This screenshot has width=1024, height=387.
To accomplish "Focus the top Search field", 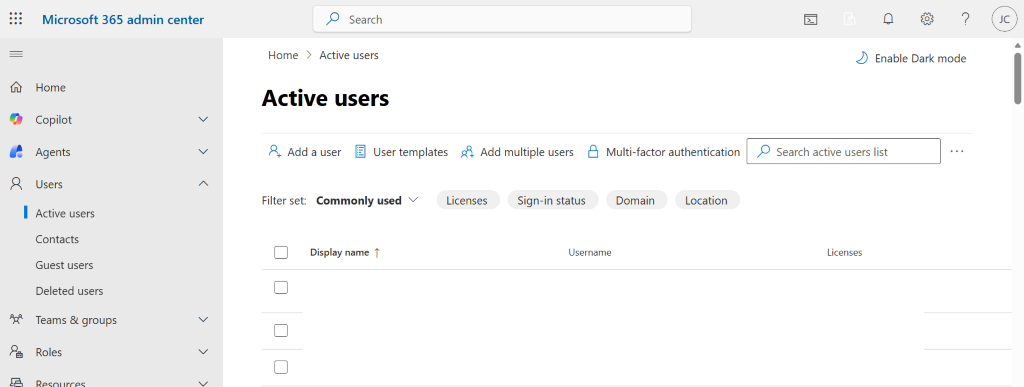I will tap(502, 19).
